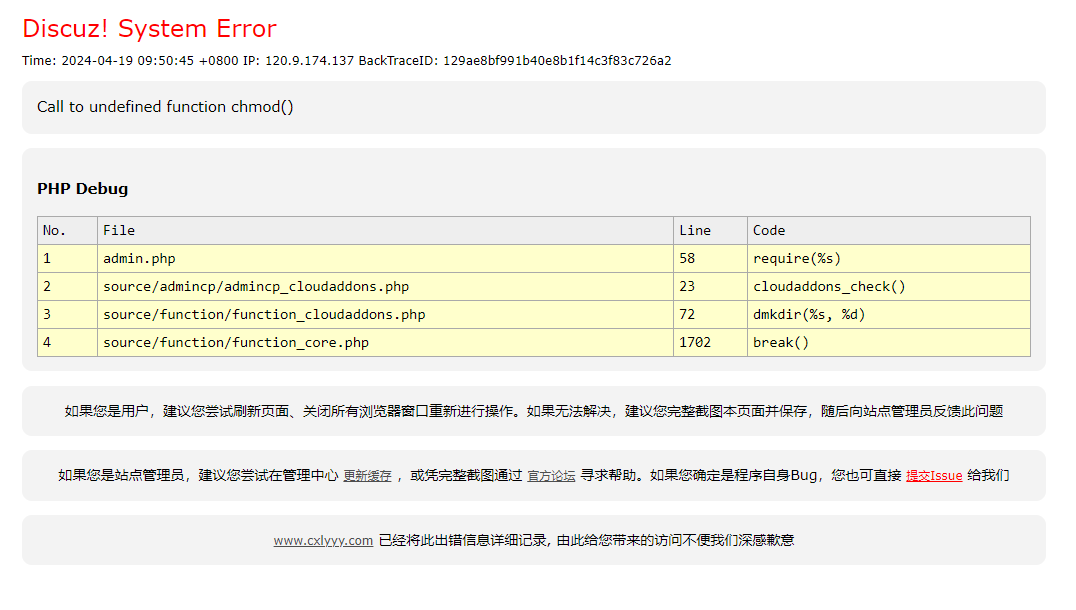The height and width of the screenshot is (610, 1076).
Task: Click the 'File' column header
Action: point(118,231)
